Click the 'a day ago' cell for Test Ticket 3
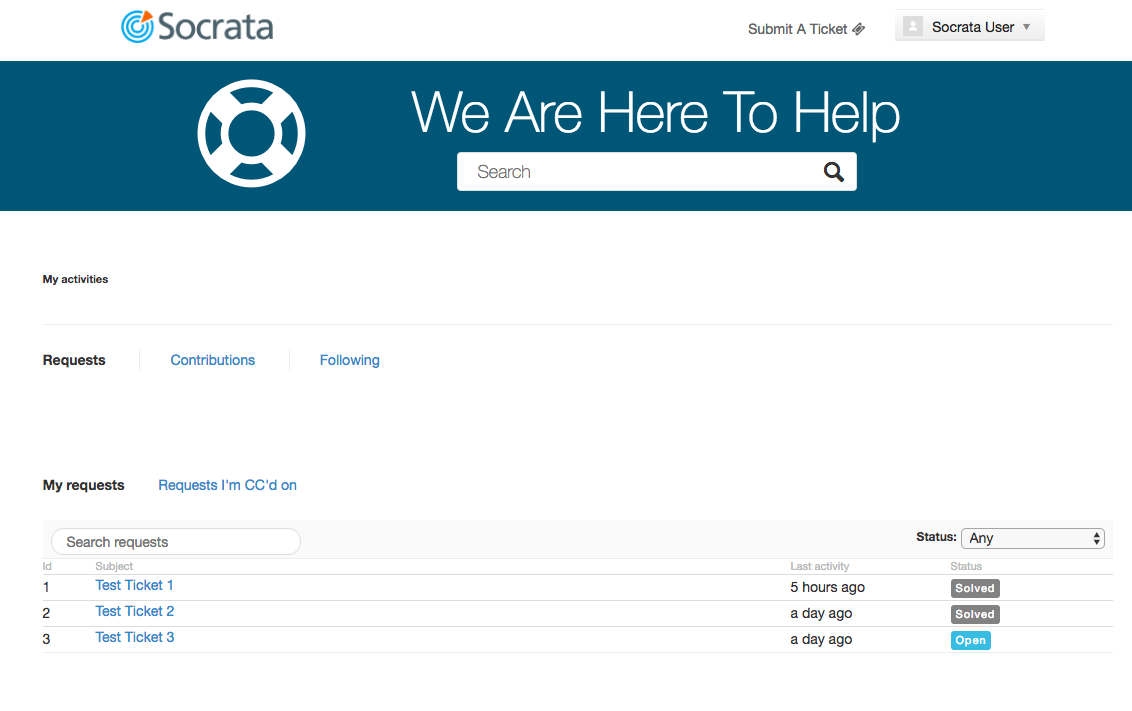 tap(821, 640)
